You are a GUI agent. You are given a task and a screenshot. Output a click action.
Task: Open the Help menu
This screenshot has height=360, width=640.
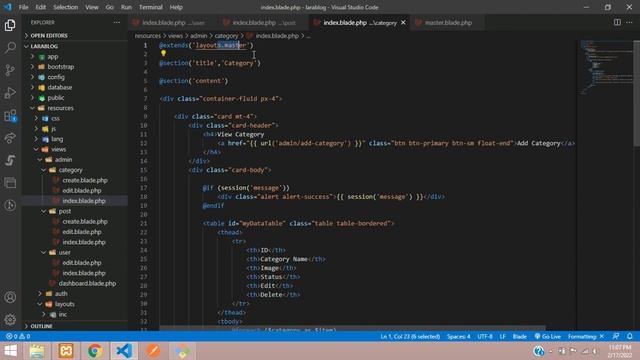point(176,7)
